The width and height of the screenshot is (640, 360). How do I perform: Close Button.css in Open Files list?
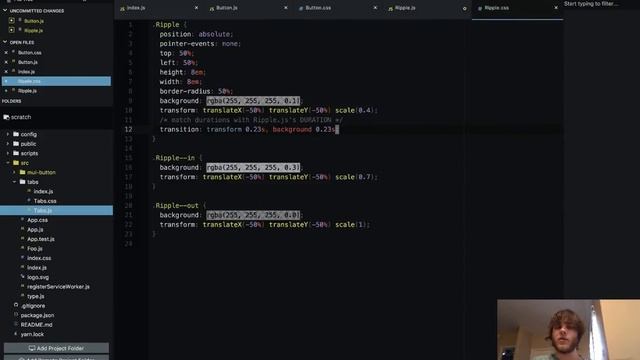[x=6, y=53]
